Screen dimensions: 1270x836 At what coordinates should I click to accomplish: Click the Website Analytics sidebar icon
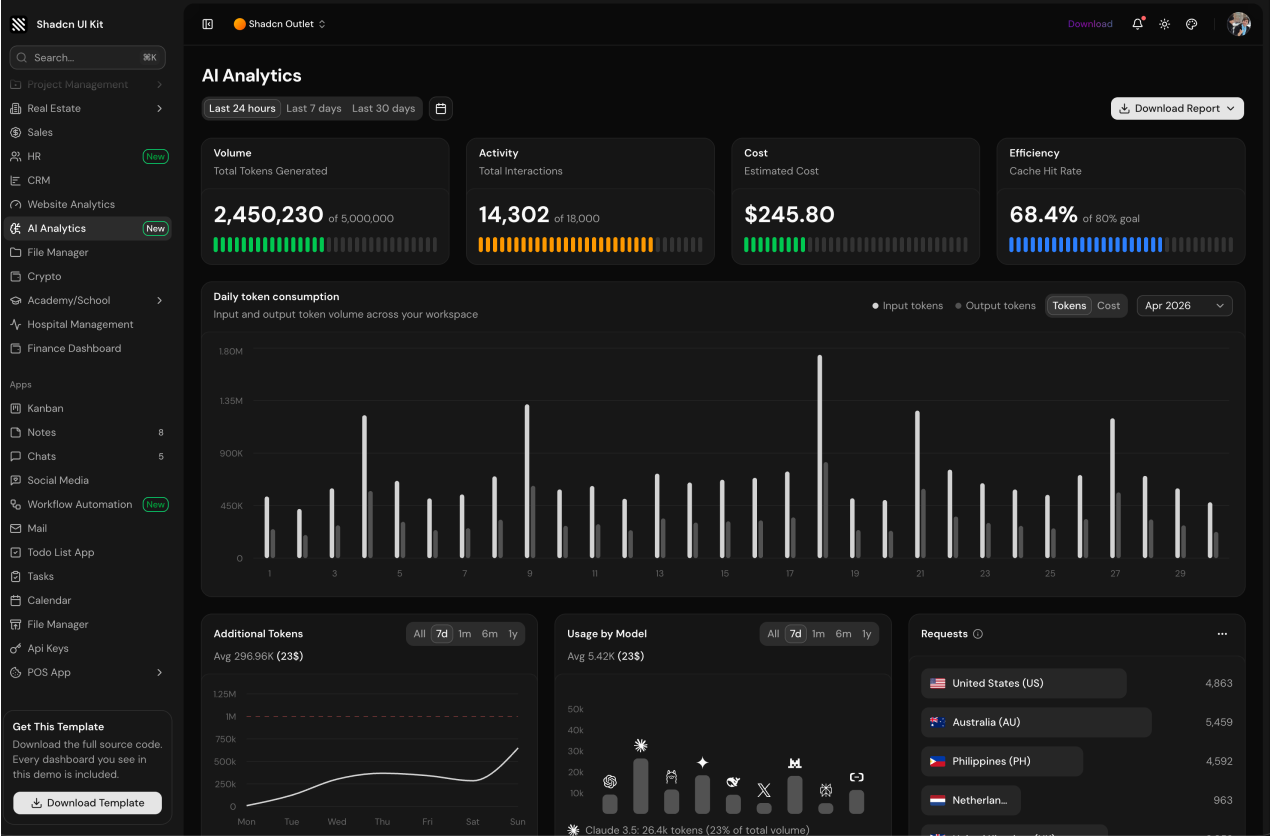(16, 204)
